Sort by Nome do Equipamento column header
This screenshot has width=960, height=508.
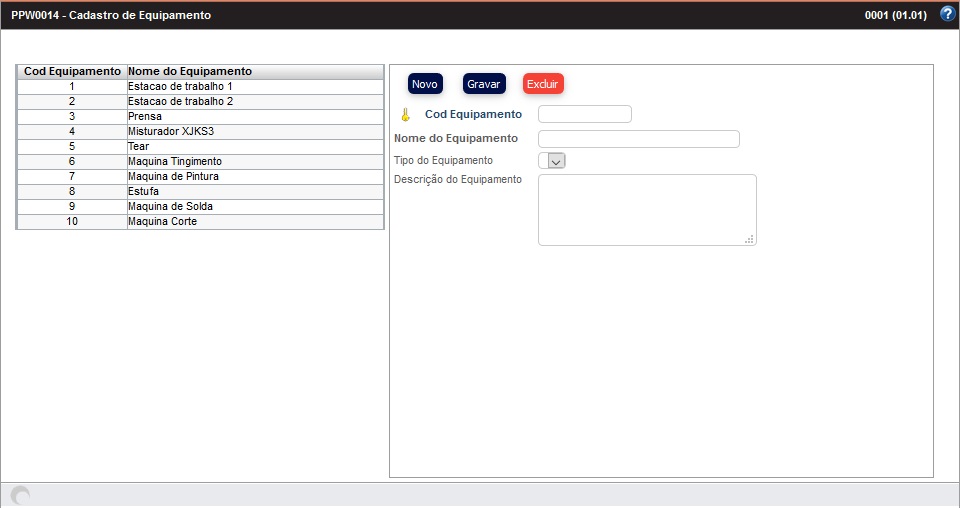click(x=190, y=72)
